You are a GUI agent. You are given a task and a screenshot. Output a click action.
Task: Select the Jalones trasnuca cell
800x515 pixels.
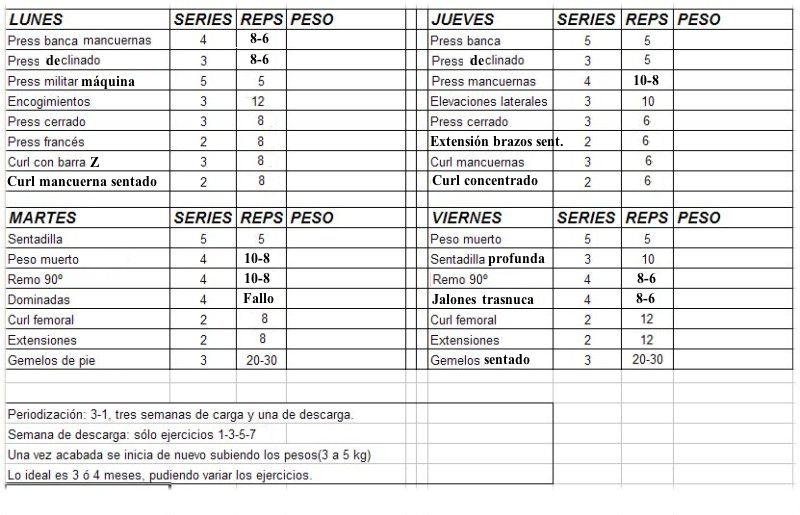point(483,299)
